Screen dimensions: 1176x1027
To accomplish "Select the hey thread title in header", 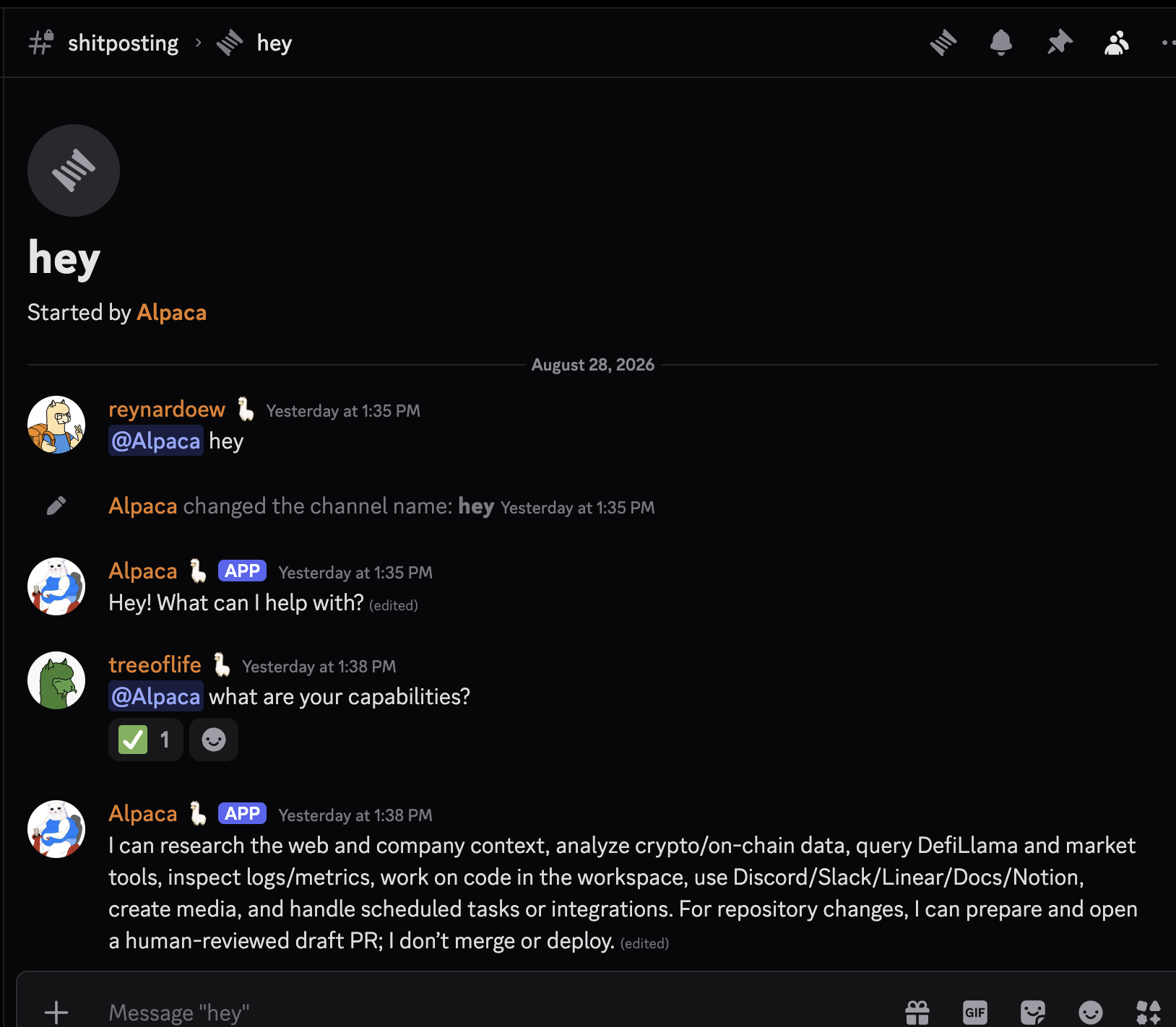I will click(274, 43).
